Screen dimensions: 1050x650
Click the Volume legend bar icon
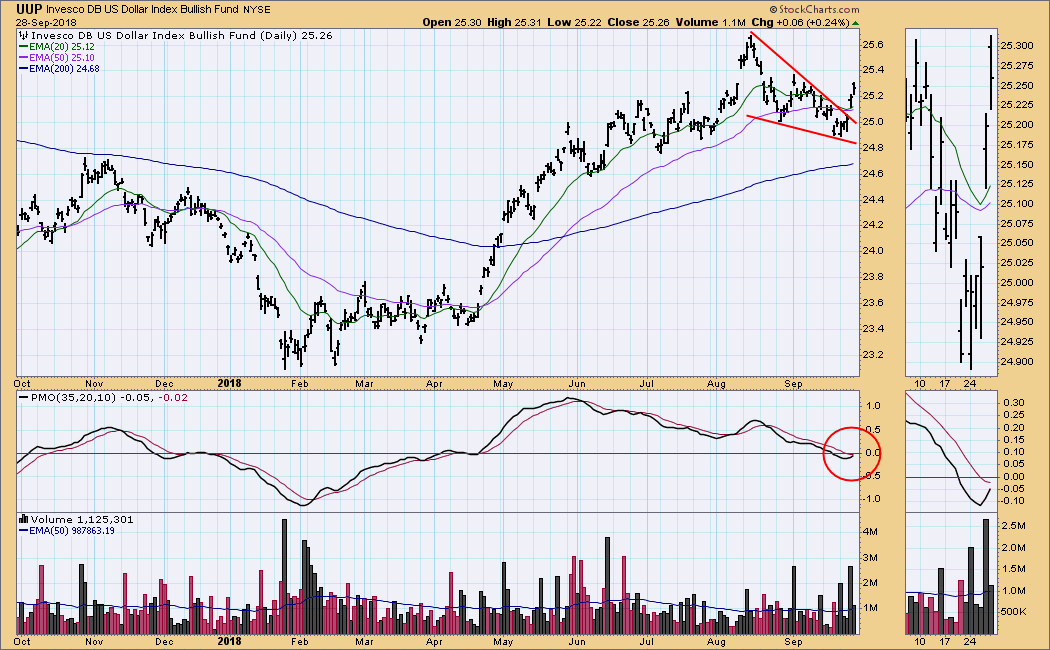(x=23, y=520)
